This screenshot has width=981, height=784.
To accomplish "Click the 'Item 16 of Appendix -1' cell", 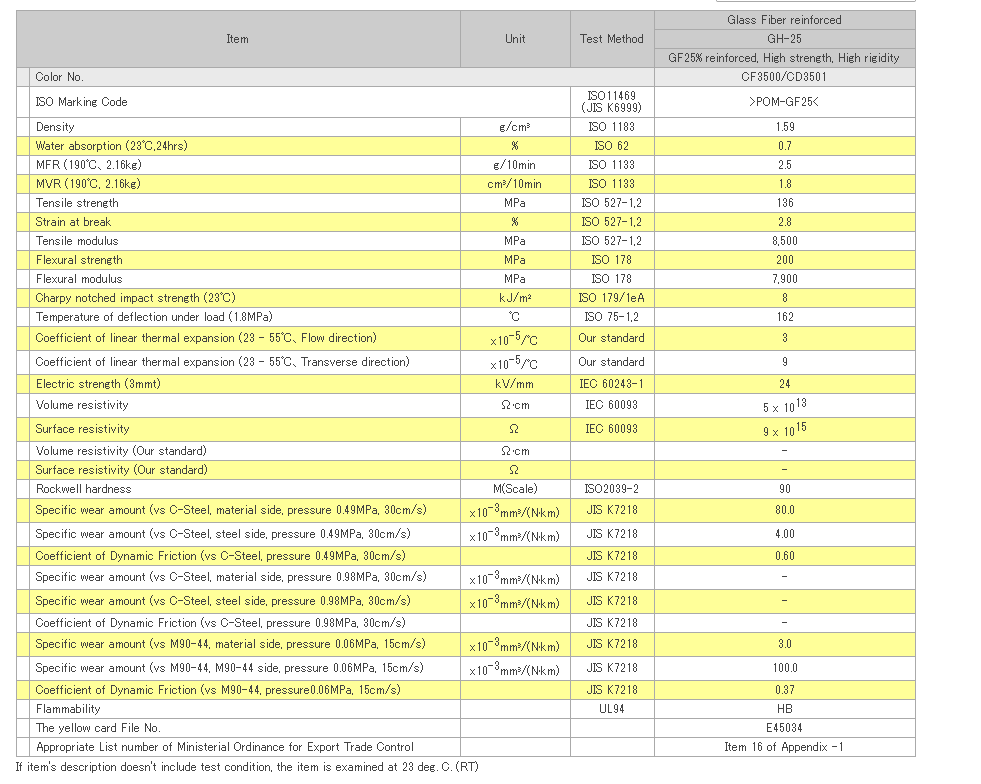I will coord(784,747).
